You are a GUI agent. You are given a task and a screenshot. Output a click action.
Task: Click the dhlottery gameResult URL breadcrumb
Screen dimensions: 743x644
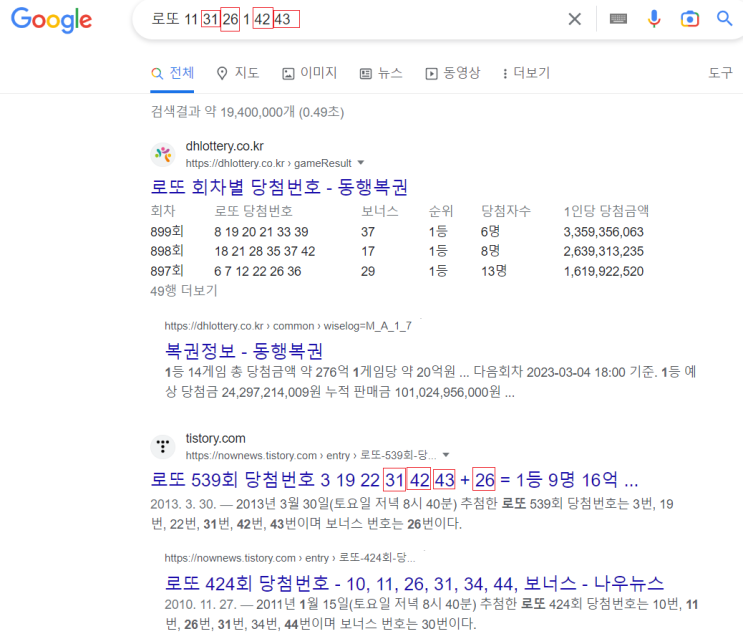tap(269, 163)
